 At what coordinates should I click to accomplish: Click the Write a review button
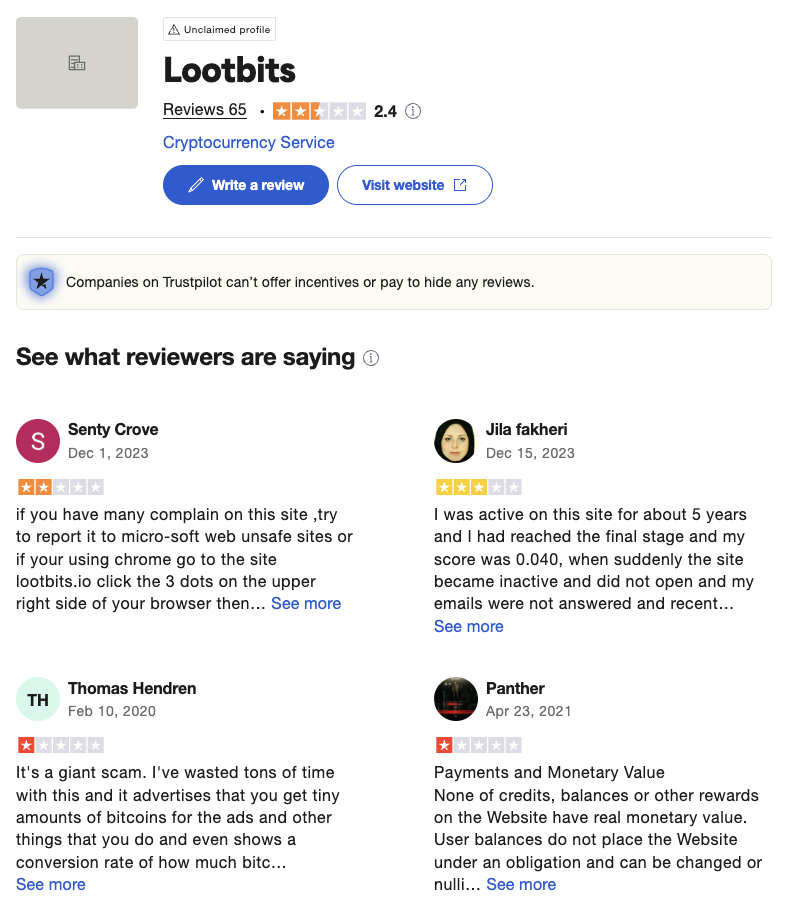246,185
